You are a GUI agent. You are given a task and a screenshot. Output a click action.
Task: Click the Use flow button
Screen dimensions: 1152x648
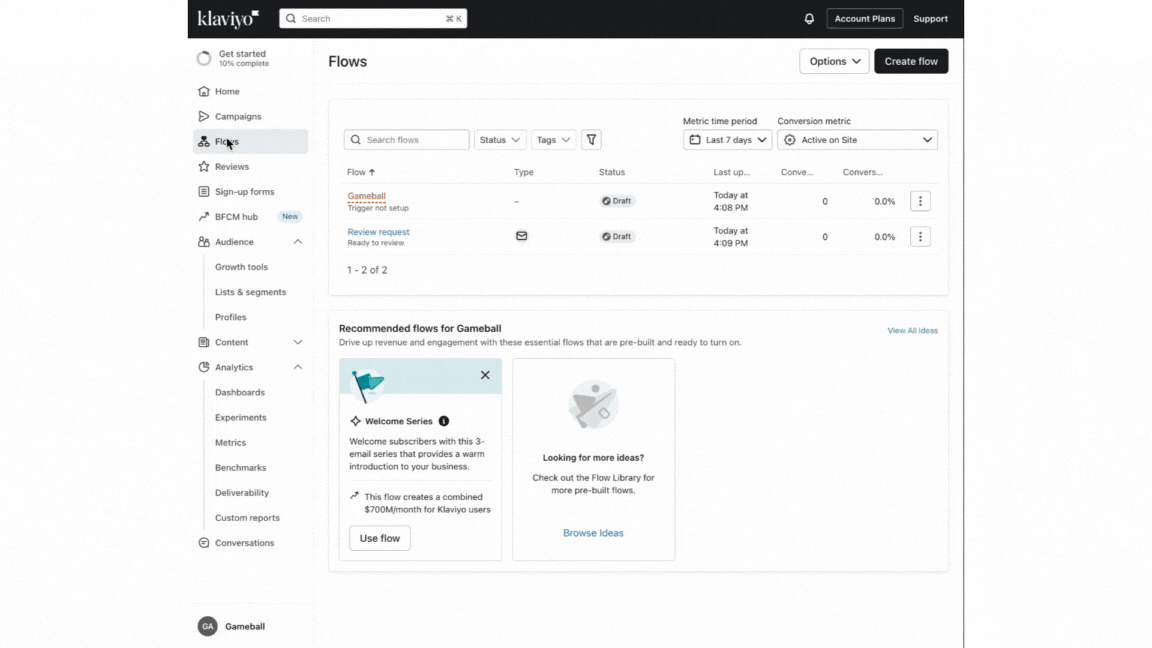tap(380, 538)
